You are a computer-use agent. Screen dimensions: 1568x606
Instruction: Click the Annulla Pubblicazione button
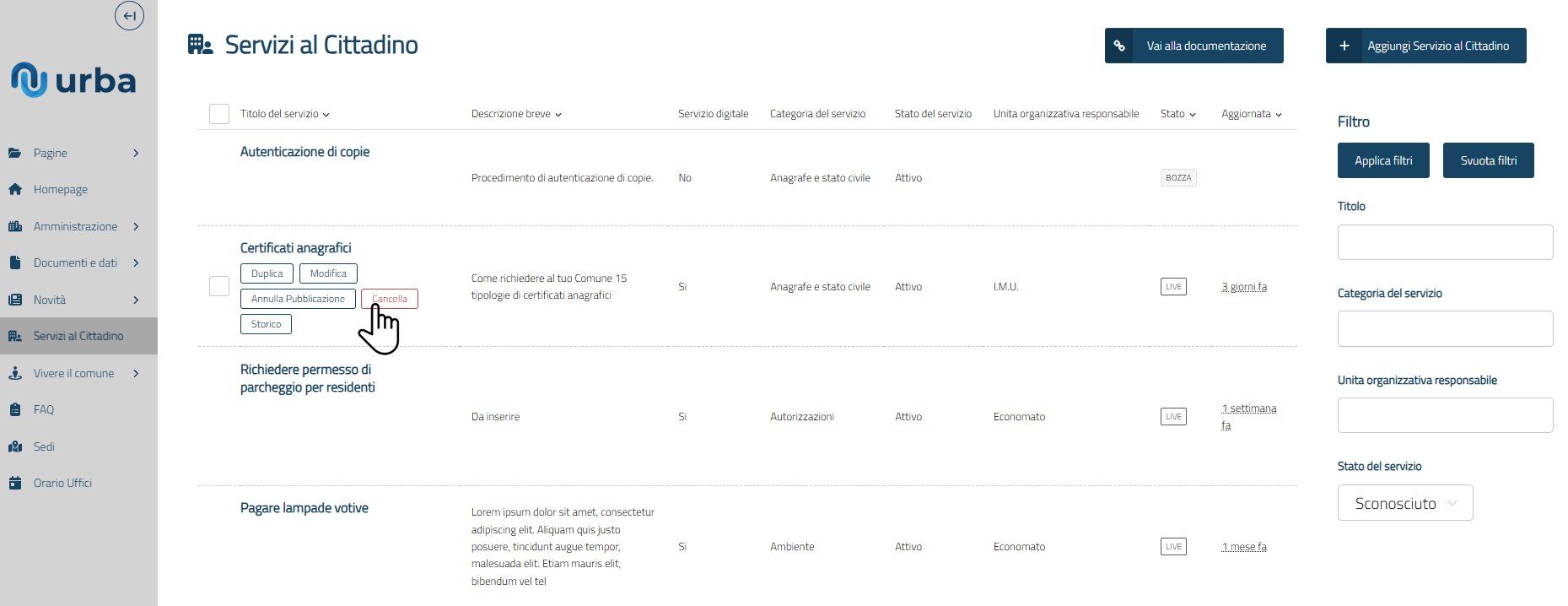point(298,299)
